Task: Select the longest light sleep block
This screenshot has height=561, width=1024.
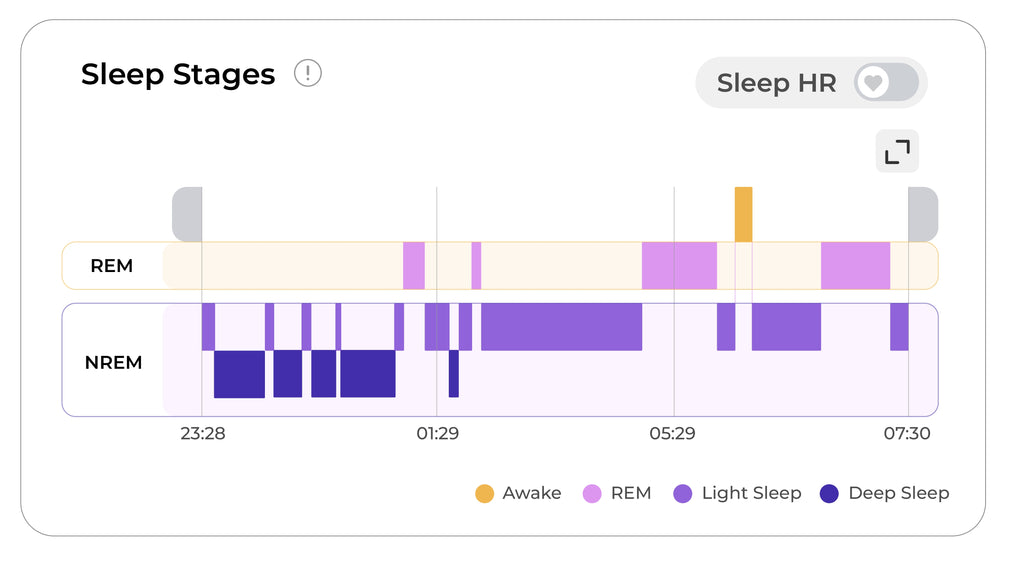Action: click(x=561, y=327)
